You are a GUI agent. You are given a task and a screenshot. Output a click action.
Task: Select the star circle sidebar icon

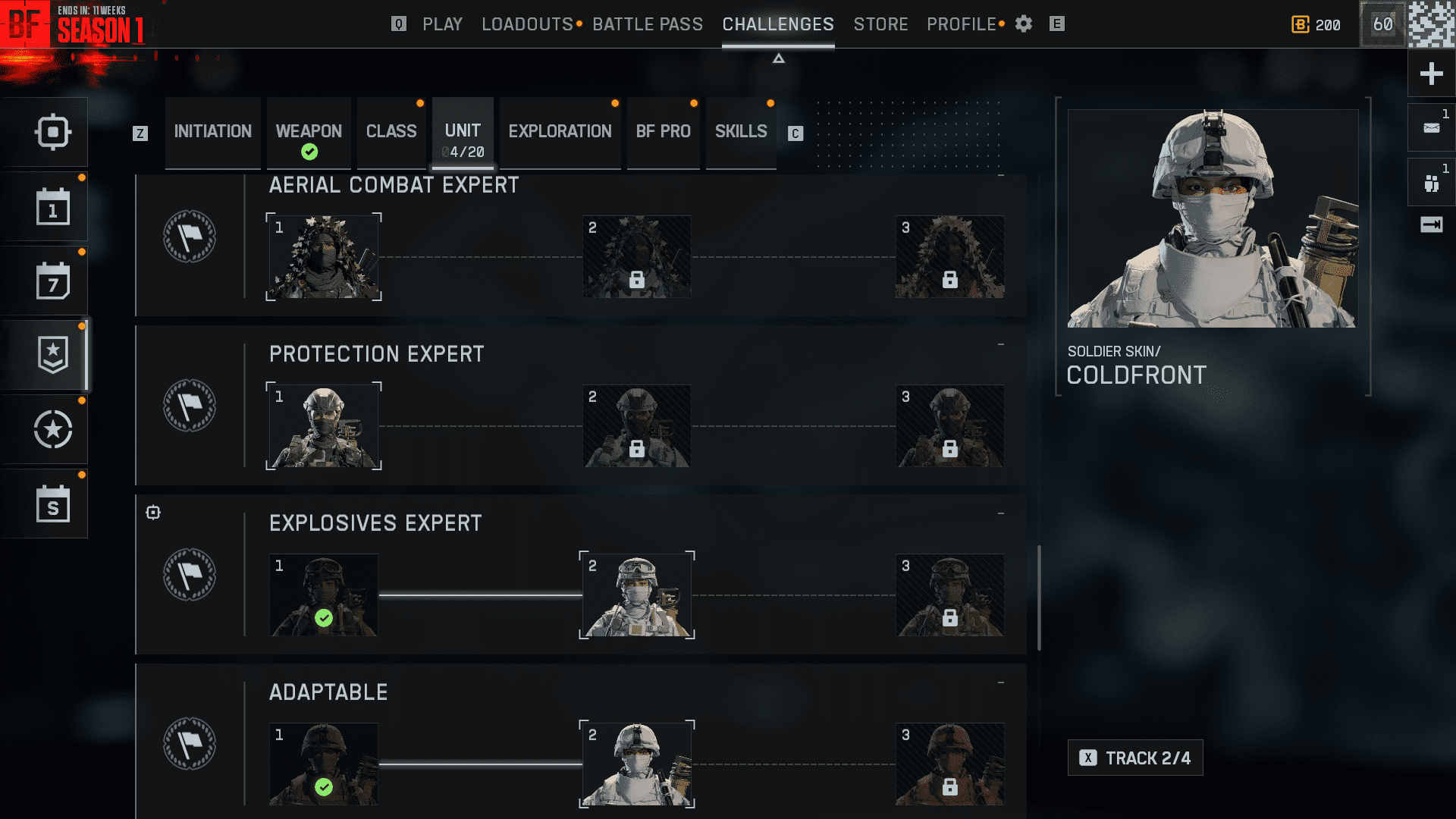pos(53,429)
